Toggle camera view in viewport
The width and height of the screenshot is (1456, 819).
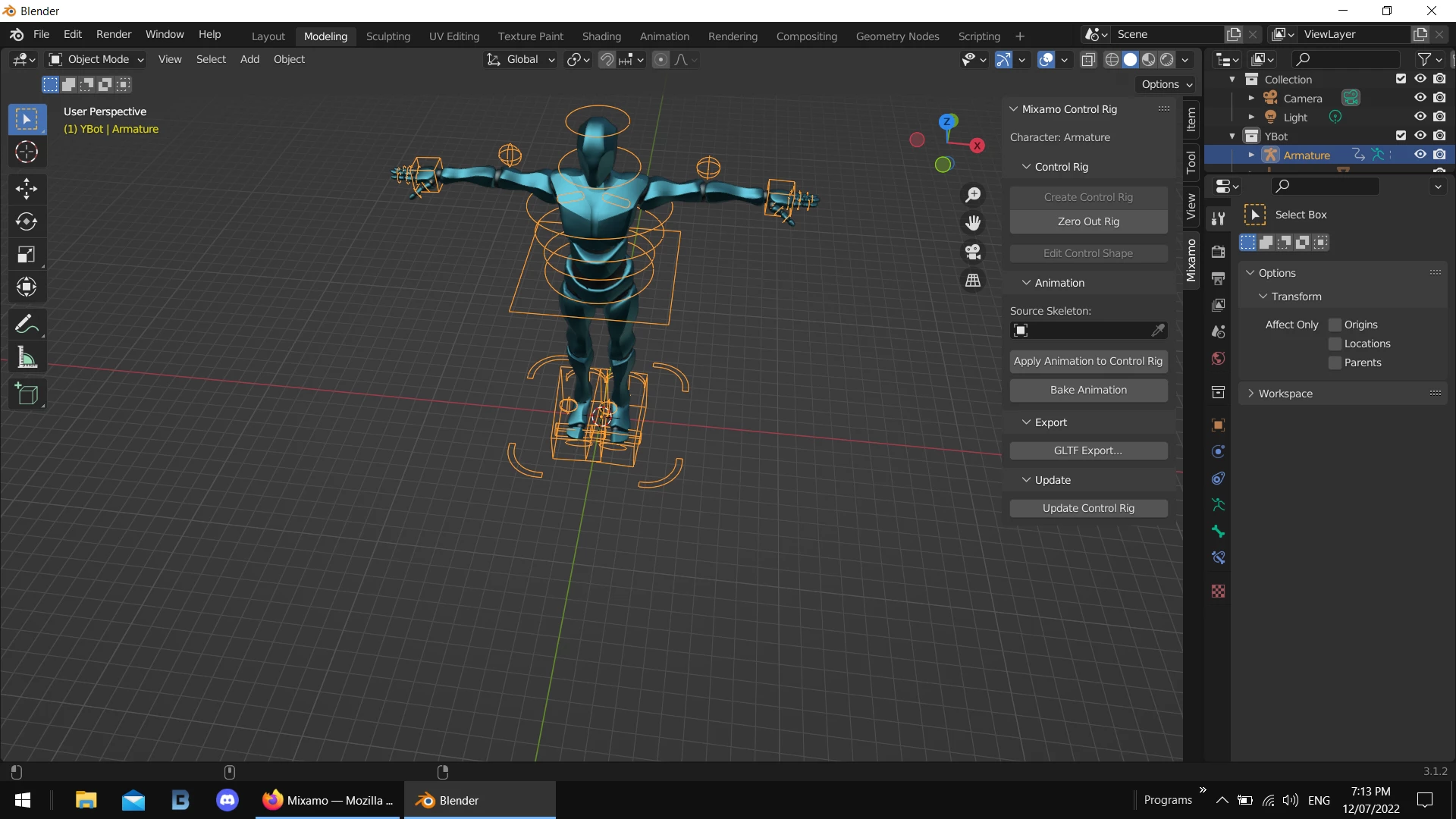tap(973, 252)
